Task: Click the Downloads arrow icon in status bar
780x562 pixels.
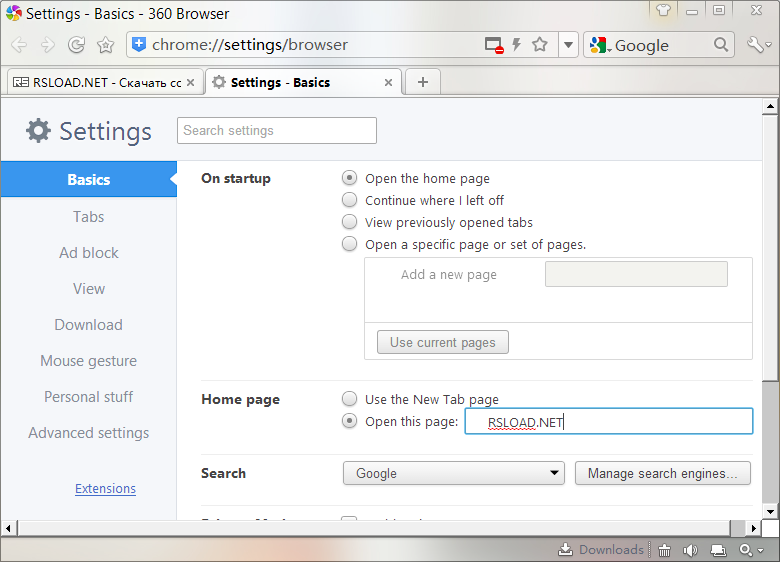Action: point(565,549)
